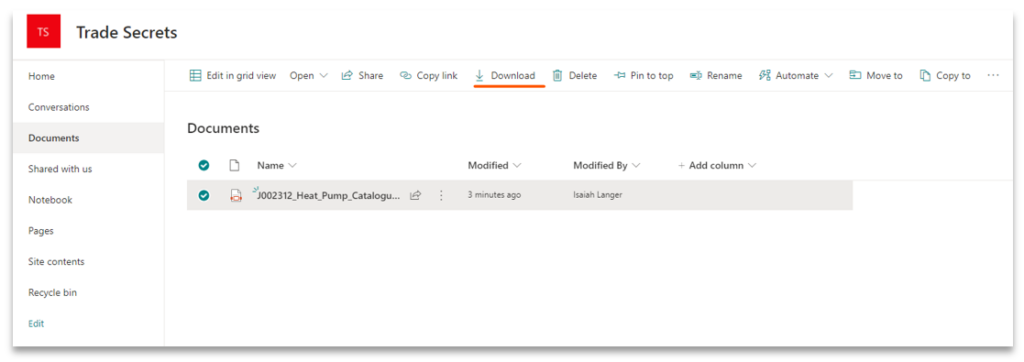Go to Conversations in sidebar
Viewport: 1024px width, 362px height.
coord(59,107)
